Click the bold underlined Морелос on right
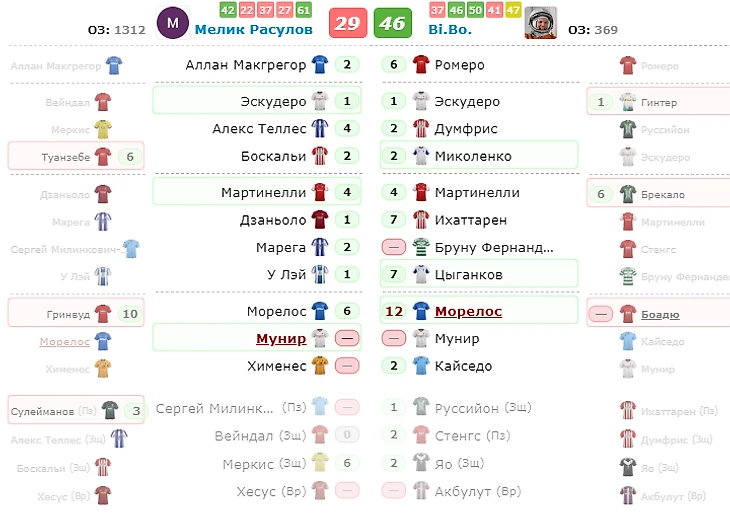This screenshot has width=730, height=513. tap(468, 312)
